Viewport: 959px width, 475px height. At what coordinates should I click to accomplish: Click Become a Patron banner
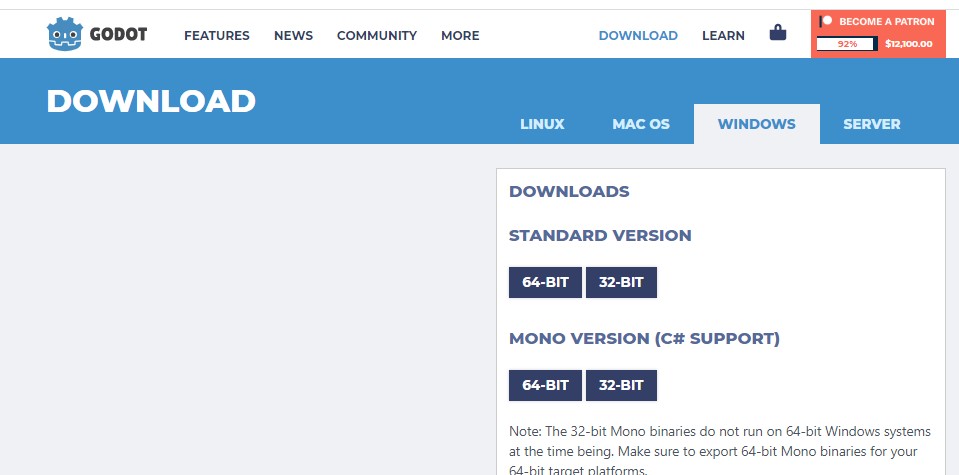pyautogui.click(x=879, y=34)
